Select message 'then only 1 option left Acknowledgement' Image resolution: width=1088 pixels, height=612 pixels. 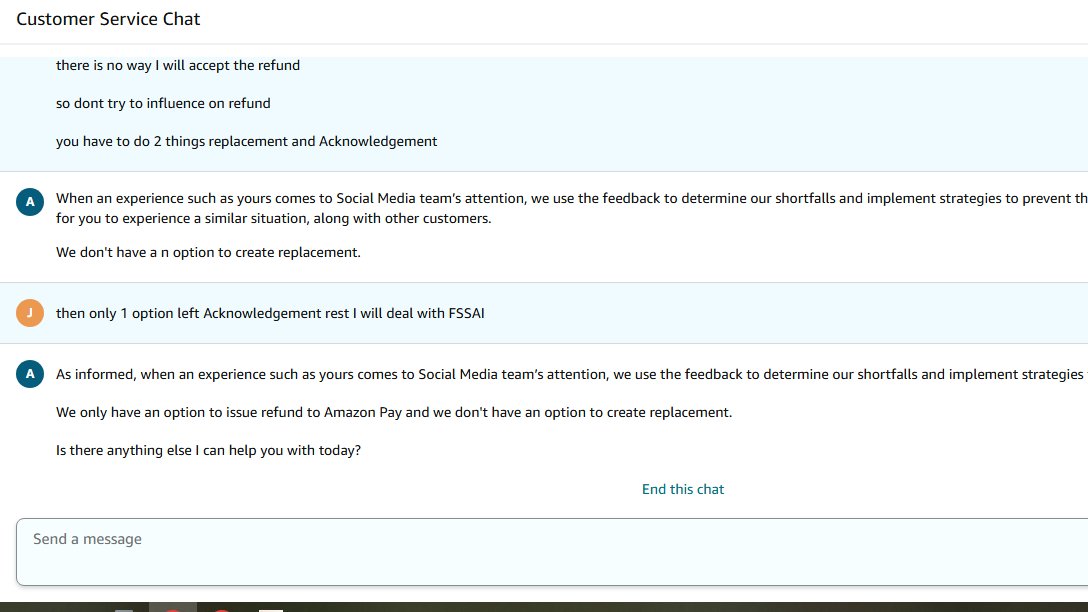(270, 314)
